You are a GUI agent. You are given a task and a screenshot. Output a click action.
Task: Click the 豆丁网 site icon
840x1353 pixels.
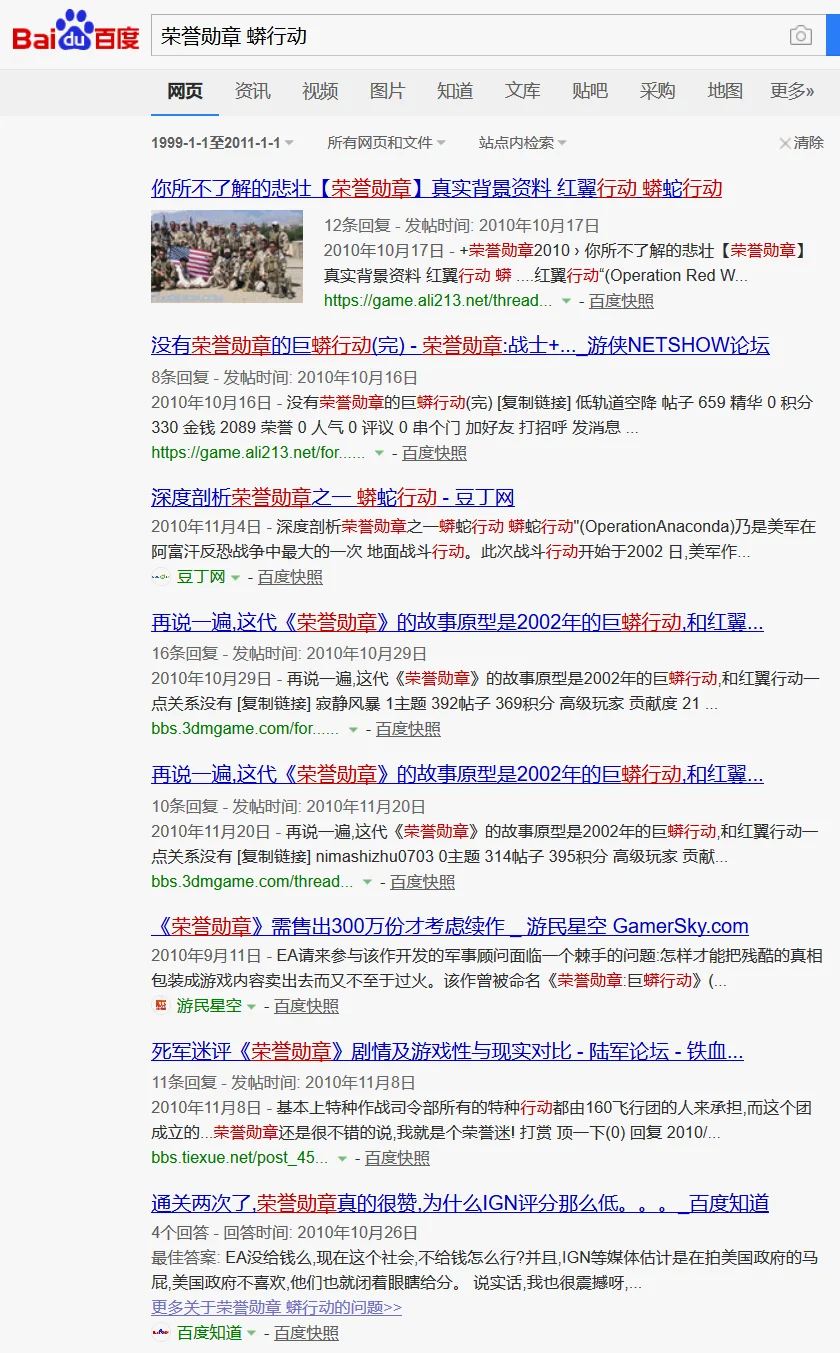(161, 577)
